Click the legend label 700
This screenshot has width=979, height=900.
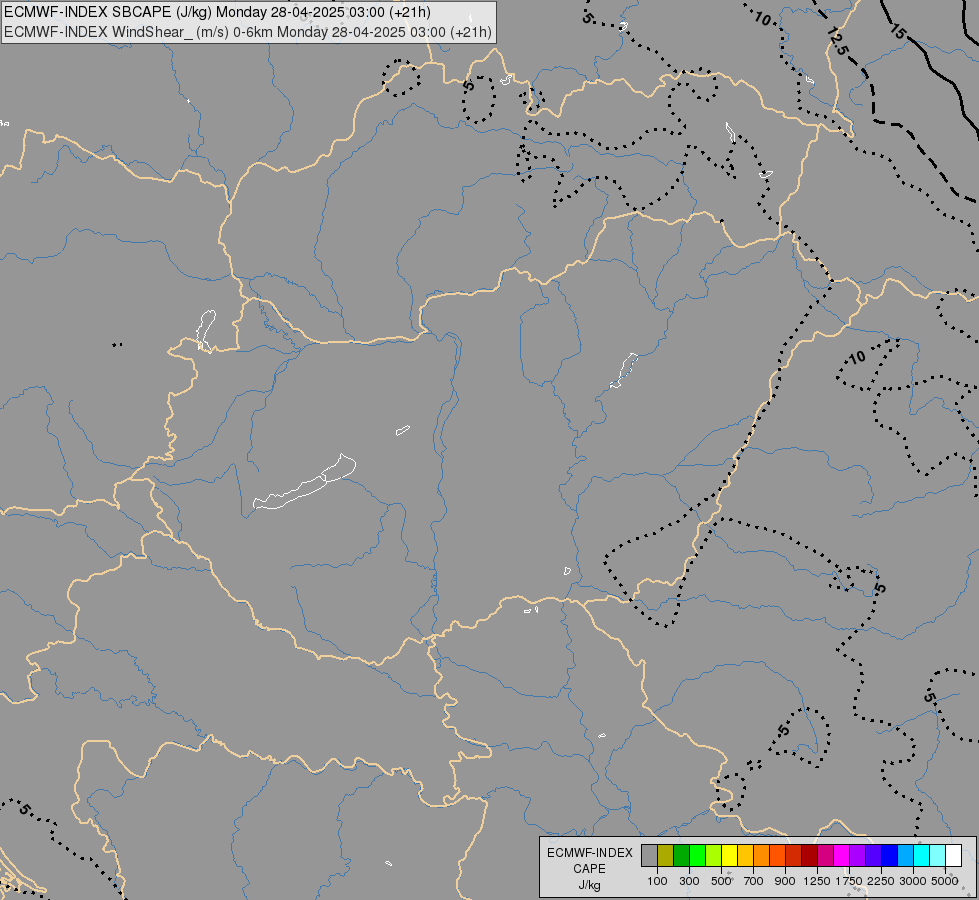click(754, 881)
